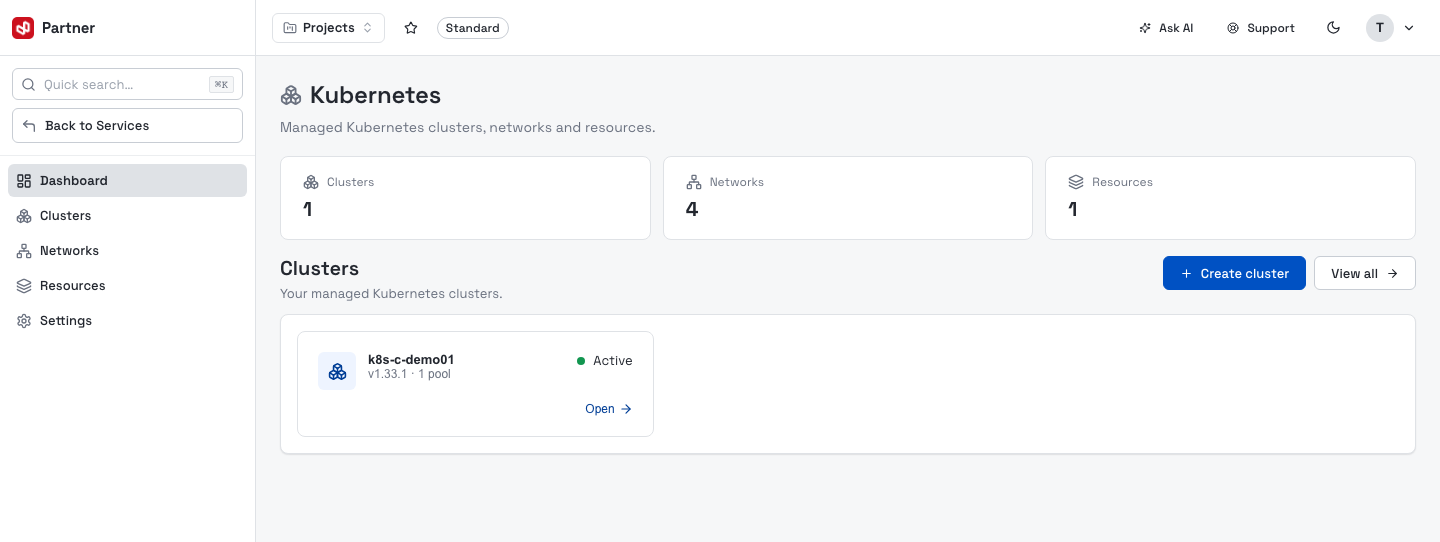Click the k8s-c-demo01 cluster icon
The image size is (1440, 542).
[x=337, y=371]
